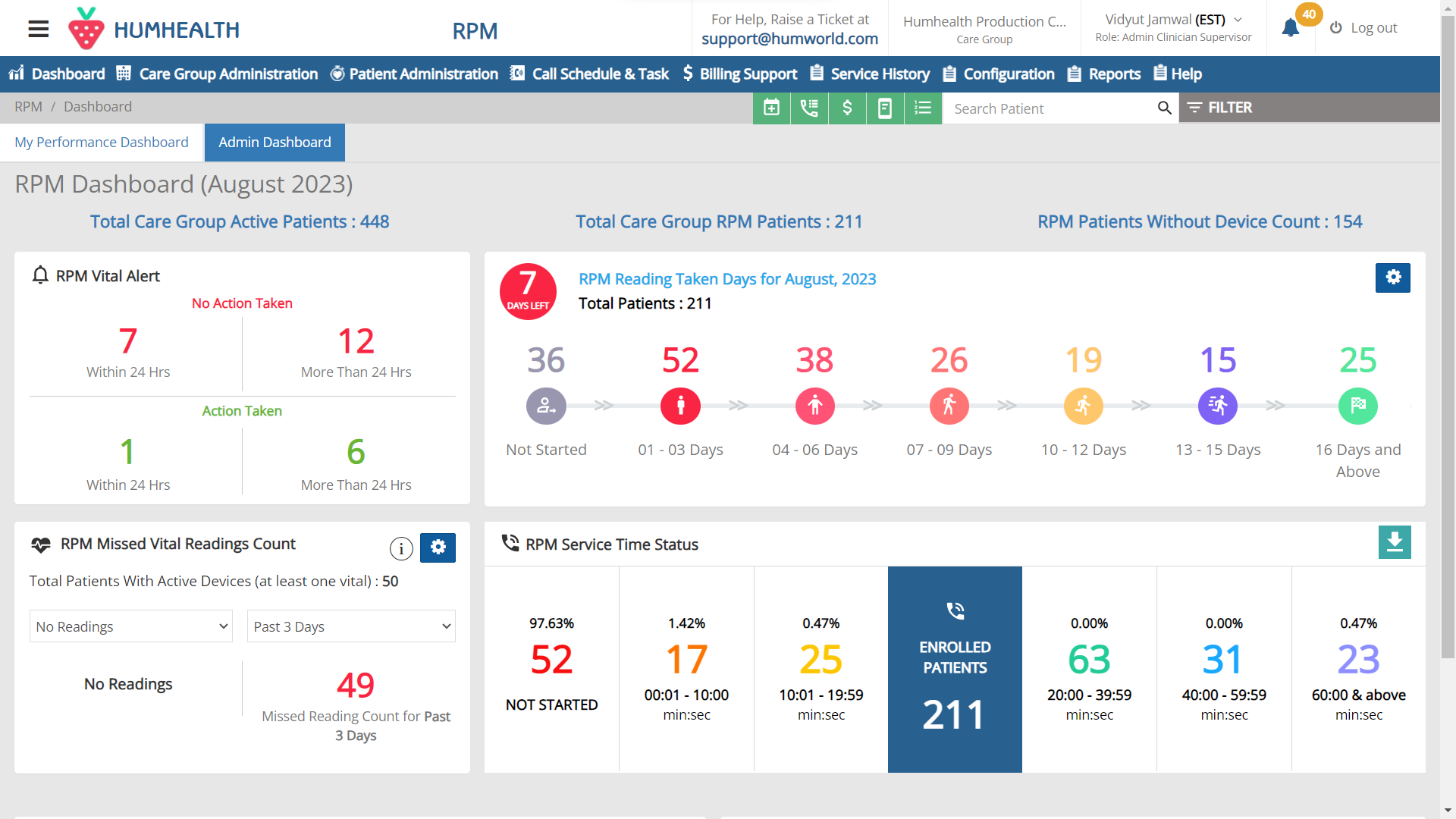
Task: Open notifications via the bell icon
Action: tap(1290, 27)
